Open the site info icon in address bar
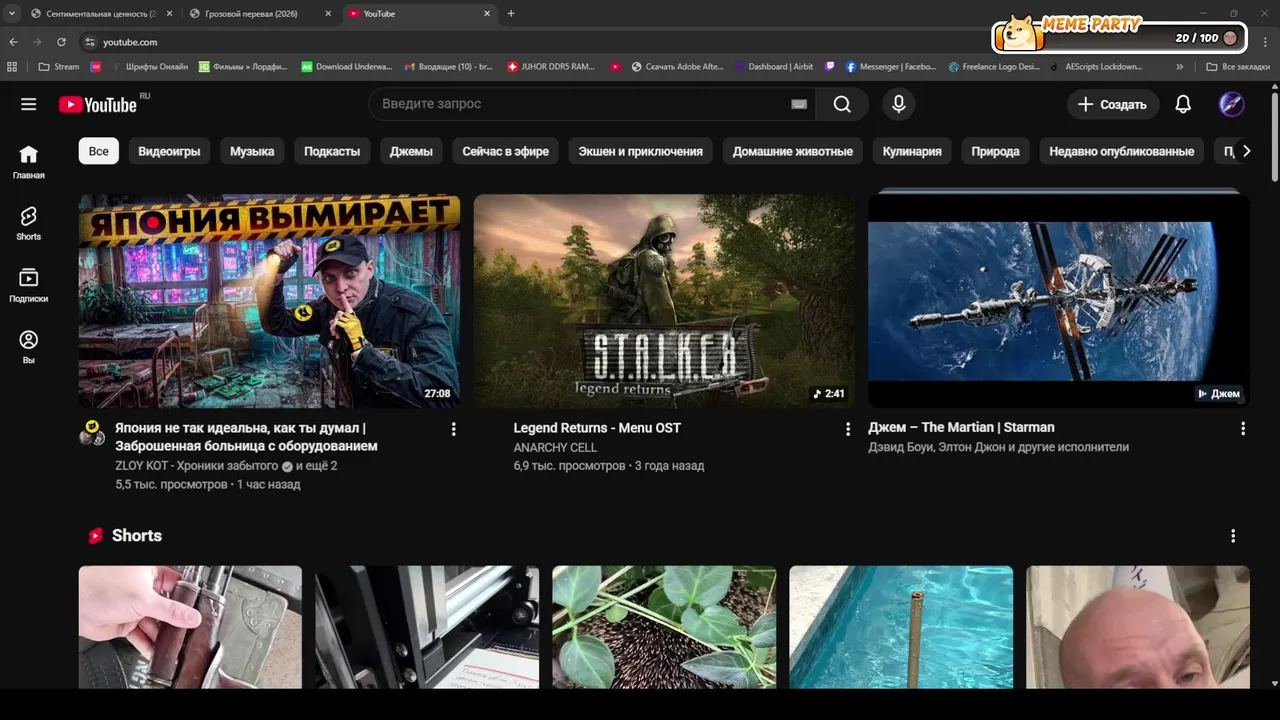1280x720 pixels. pos(89,42)
